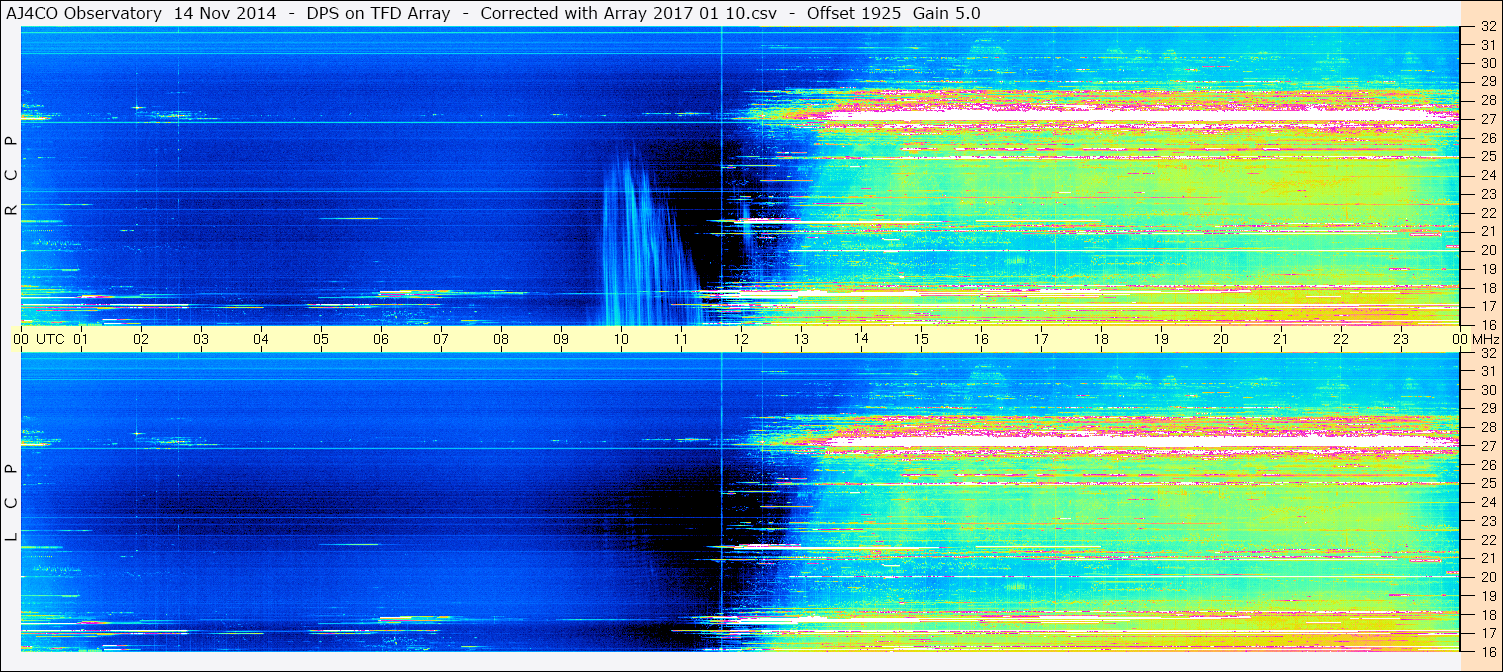Select the 04 hour tick on time axis
Viewport: 1503px width, 672px height.
261,339
